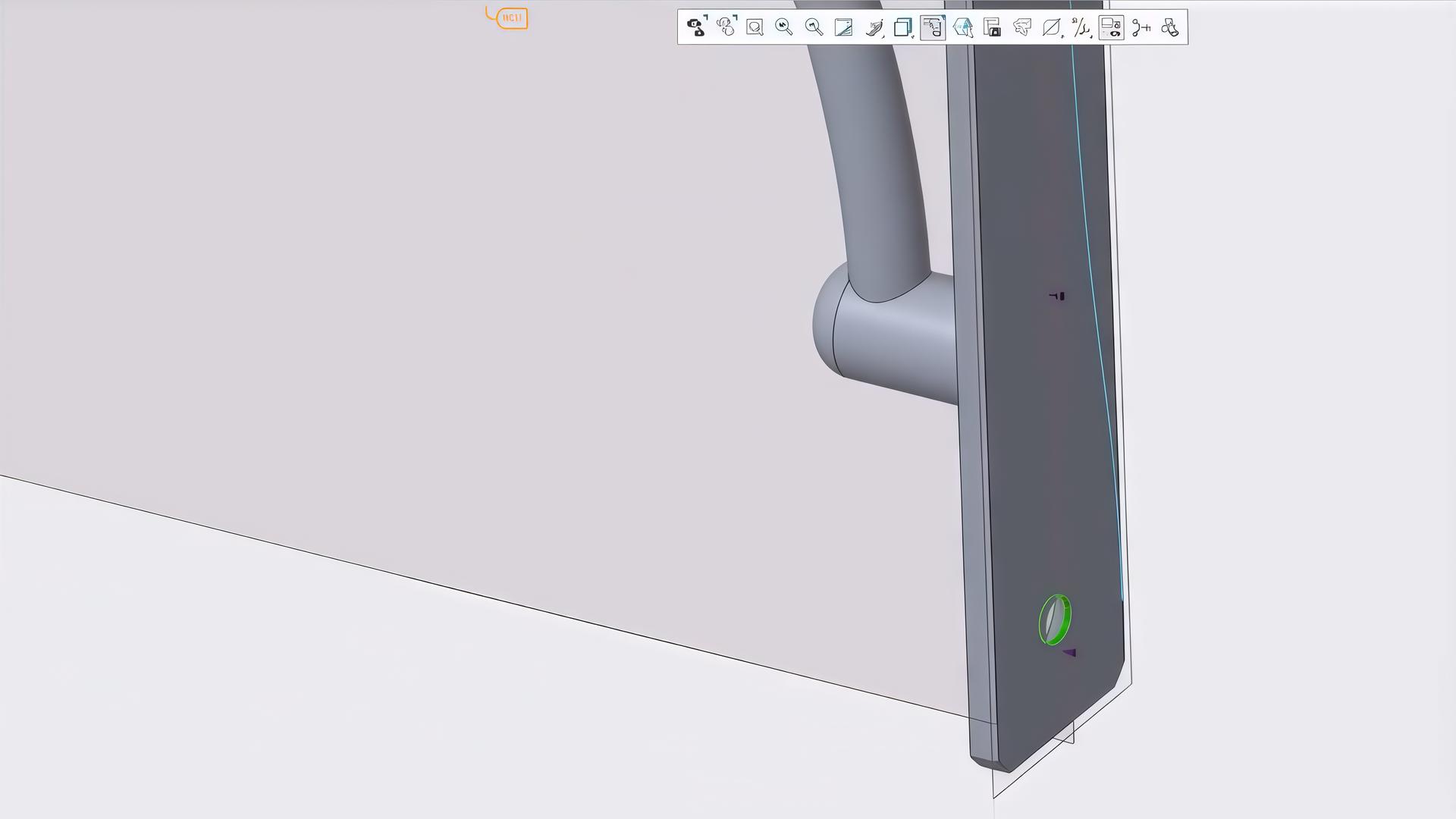Screen dimensions: 1456x819
Task: Select the green highlighted hole on plate
Action: 1055,620
